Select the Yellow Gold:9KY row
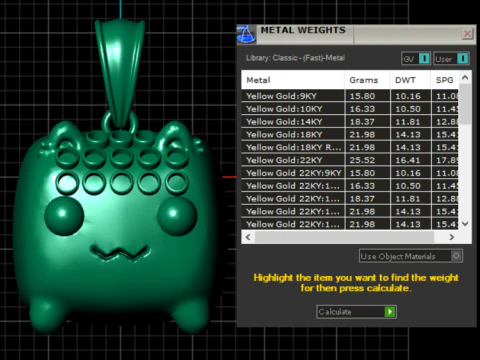This screenshot has width=480, height=360. click(350, 96)
